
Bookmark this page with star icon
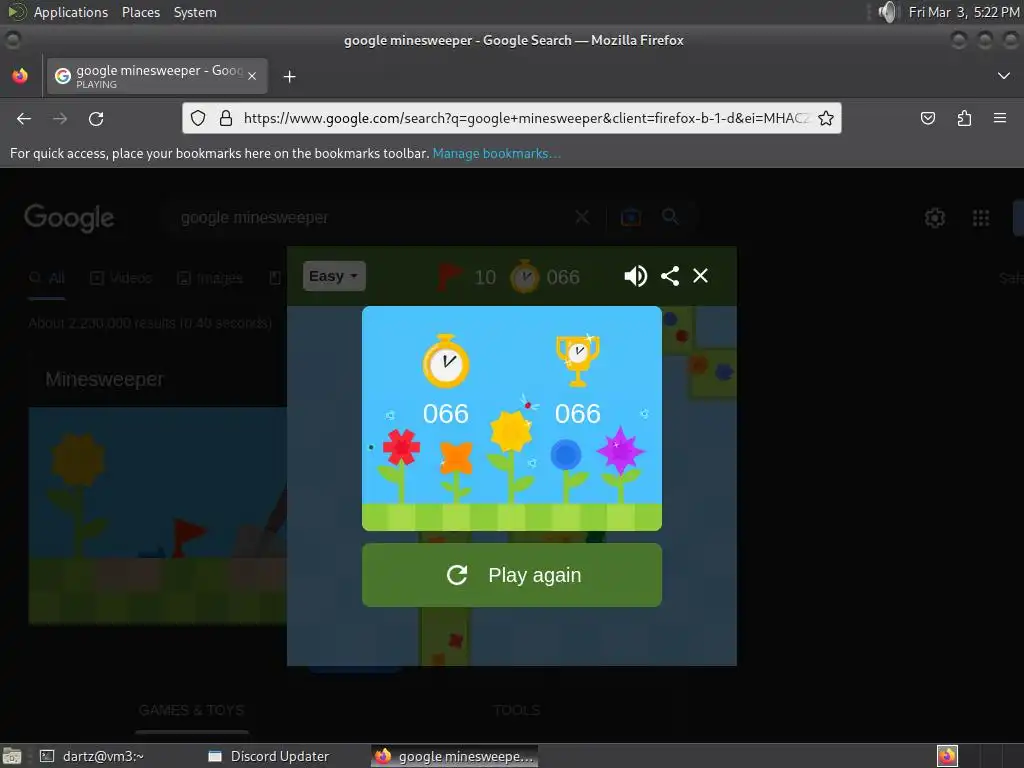click(x=825, y=118)
